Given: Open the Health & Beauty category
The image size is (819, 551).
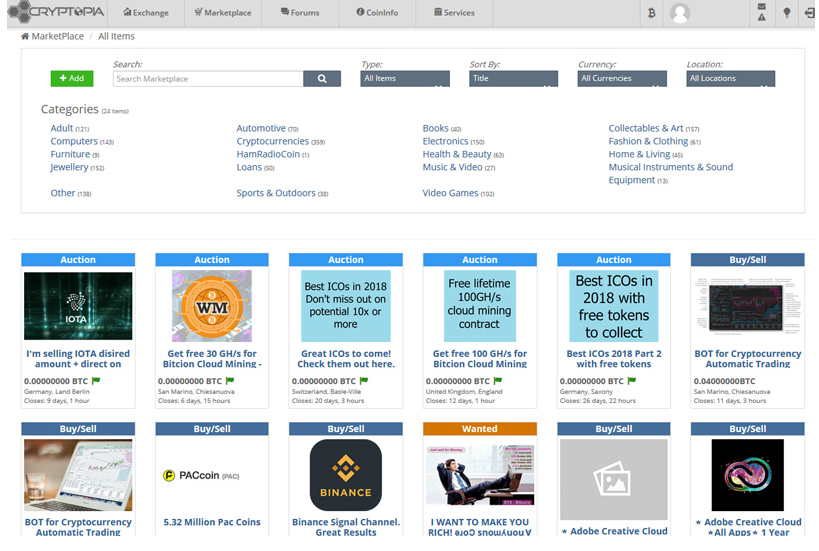Looking at the screenshot, I should pos(457,154).
